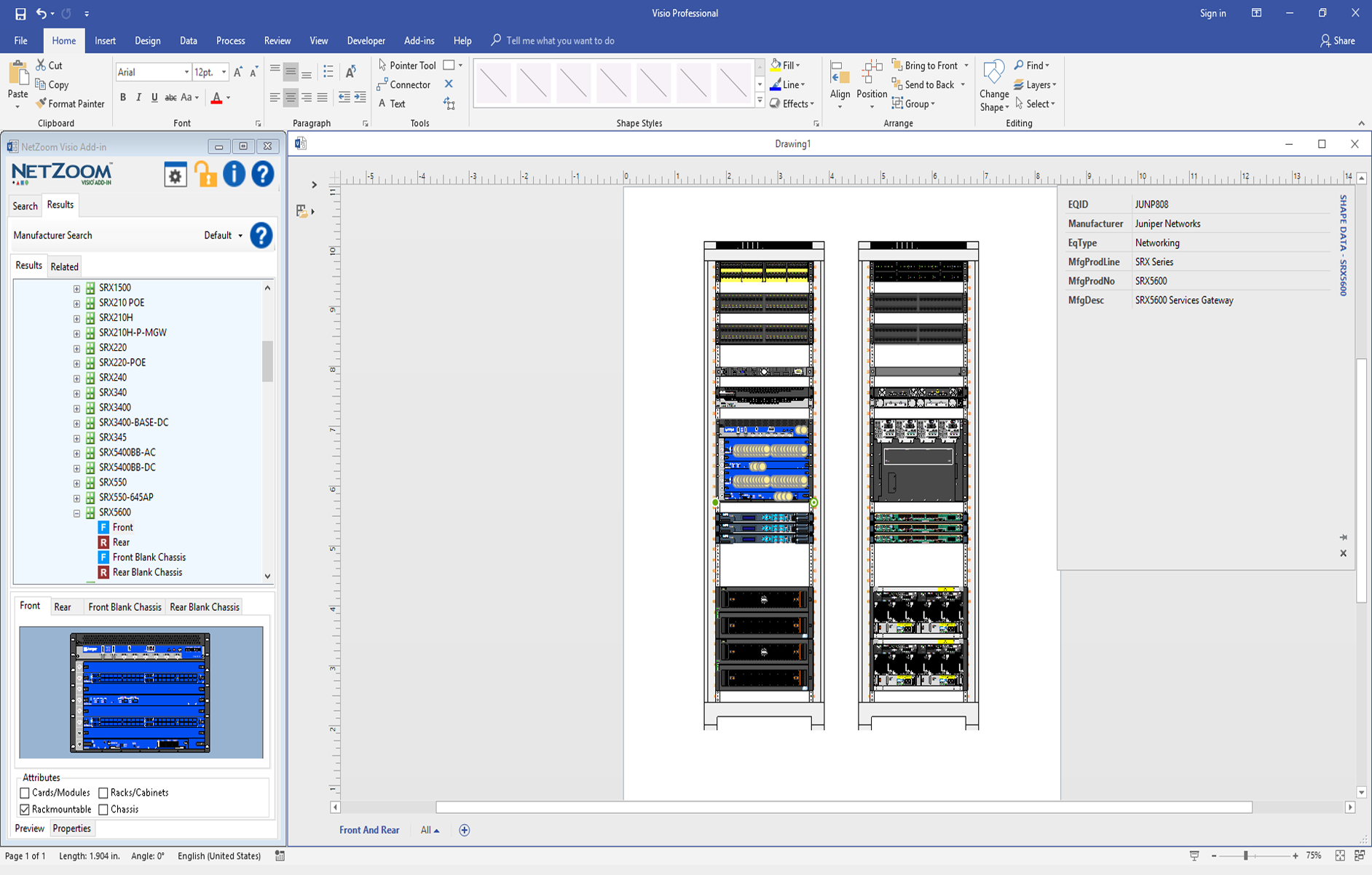
Task: Open the Design ribbon tab
Action: point(147,41)
